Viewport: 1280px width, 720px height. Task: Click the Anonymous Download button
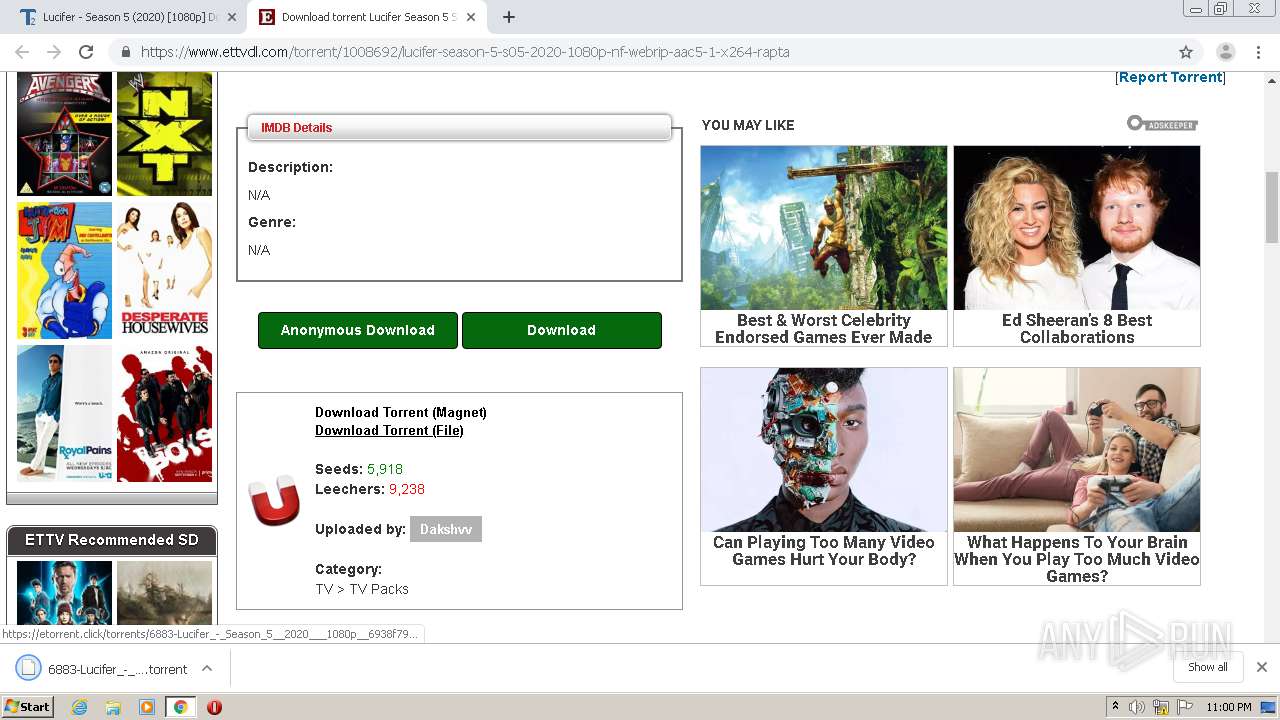tap(358, 330)
